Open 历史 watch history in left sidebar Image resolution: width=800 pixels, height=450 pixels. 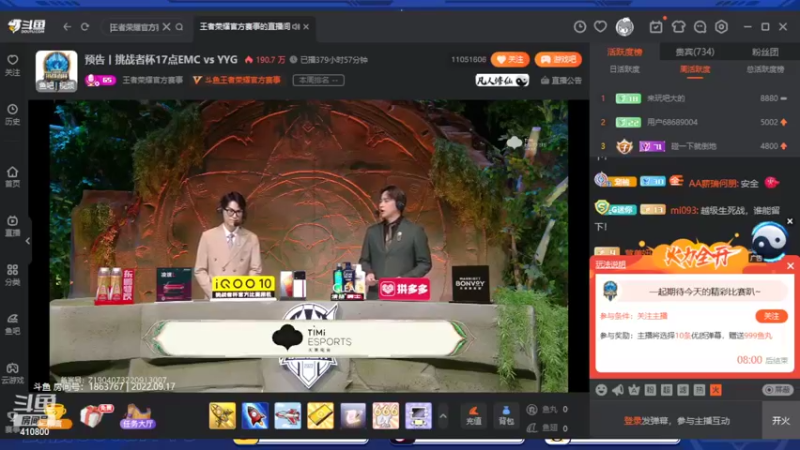pyautogui.click(x=13, y=114)
